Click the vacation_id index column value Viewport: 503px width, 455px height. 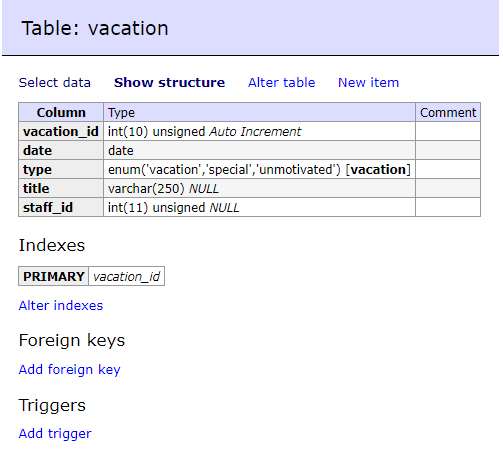pos(127,276)
